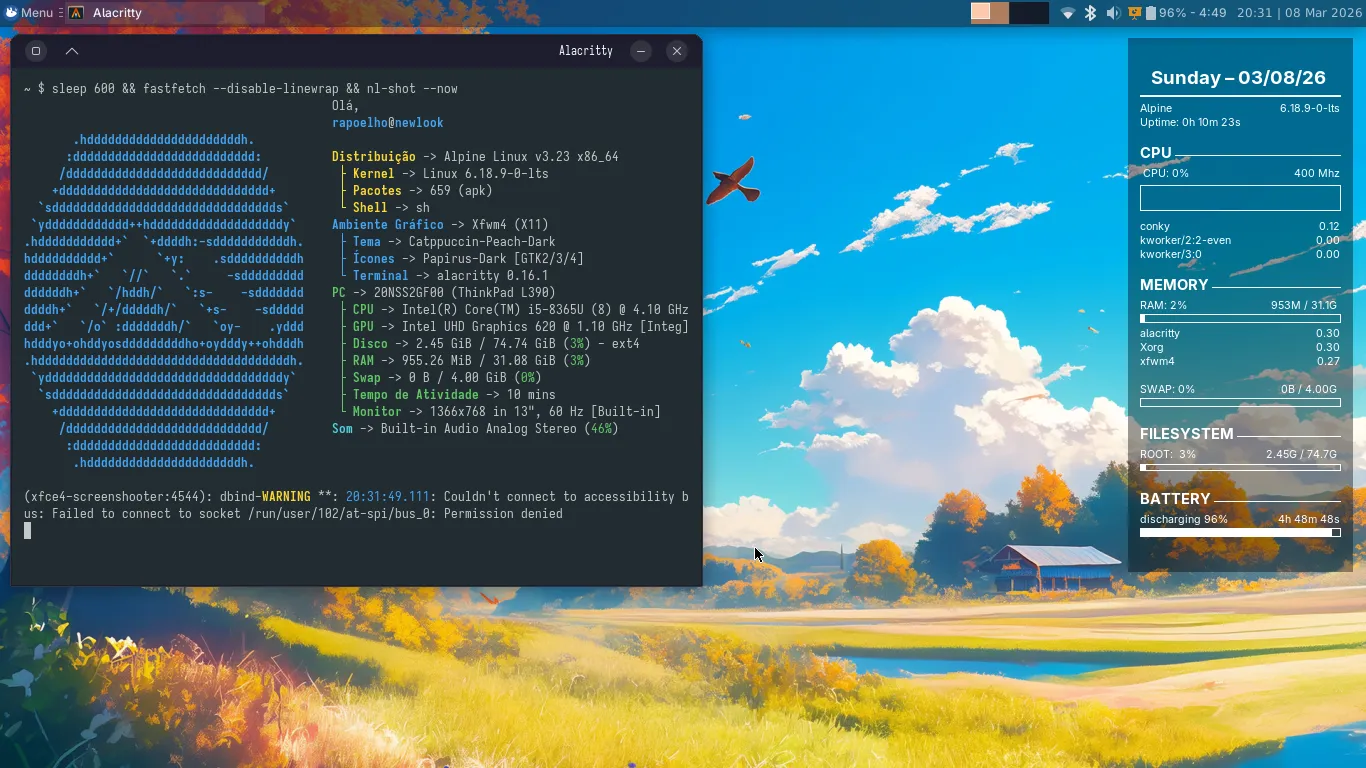Roll up the Alacritty window using the caret

pyautogui.click(x=72, y=51)
